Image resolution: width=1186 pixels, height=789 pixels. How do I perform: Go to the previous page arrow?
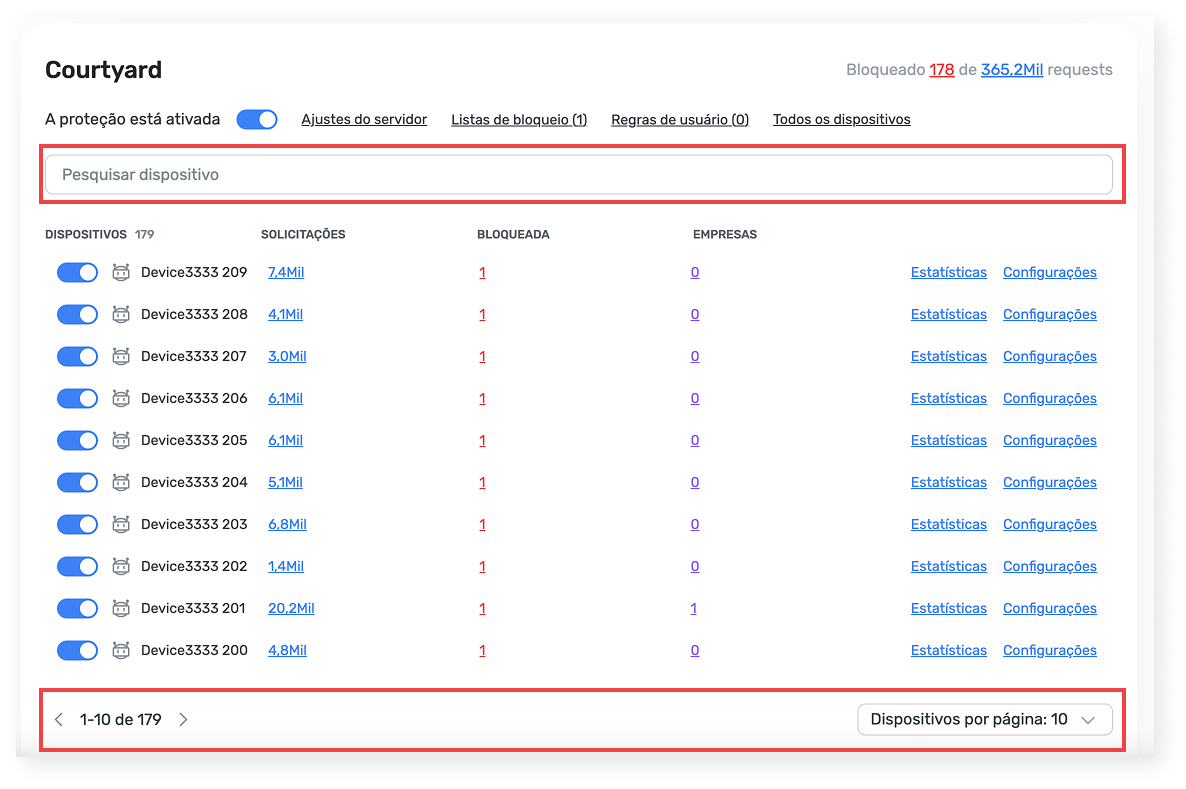click(x=59, y=719)
